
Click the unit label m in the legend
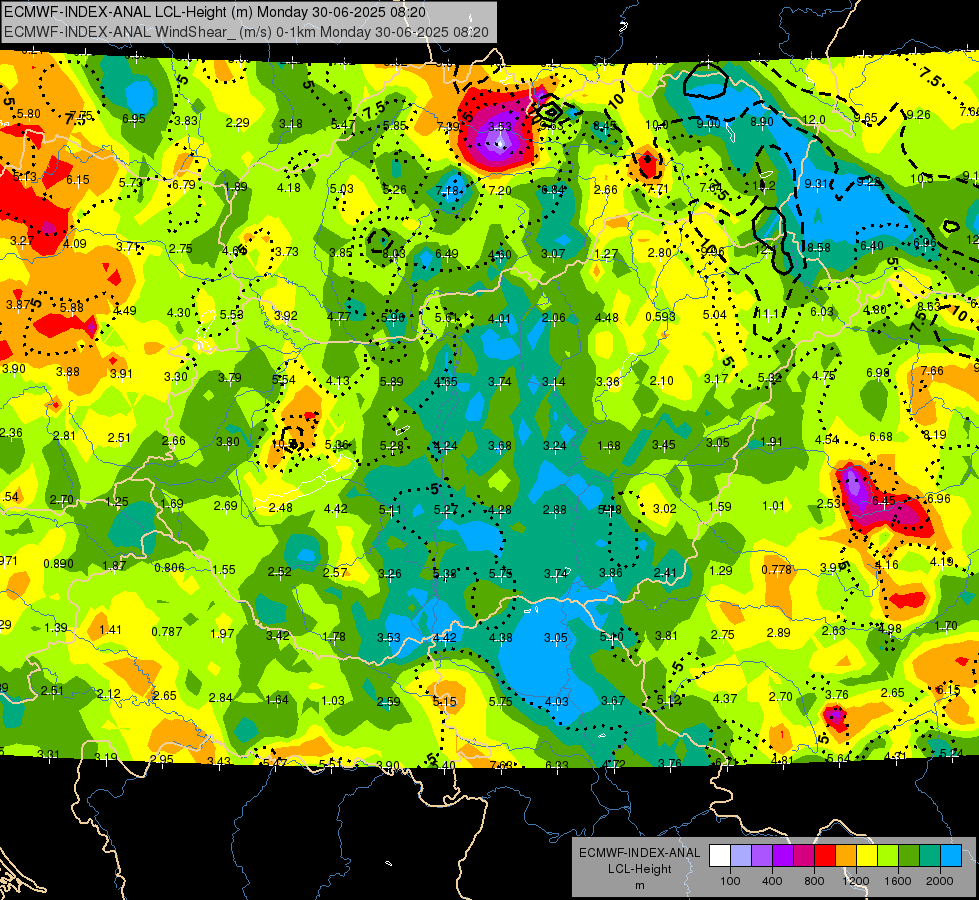pos(640,885)
